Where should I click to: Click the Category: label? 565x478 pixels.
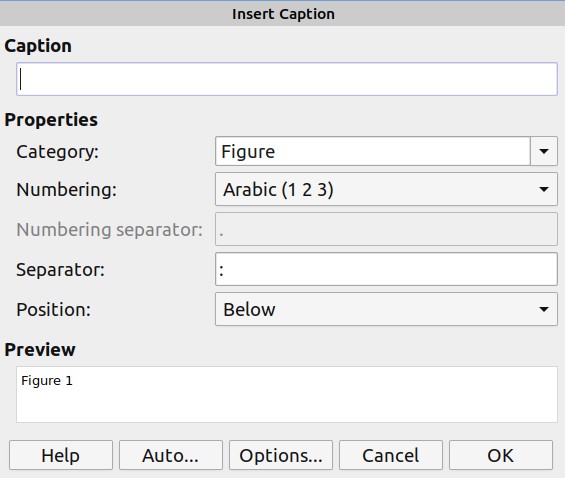coord(57,152)
